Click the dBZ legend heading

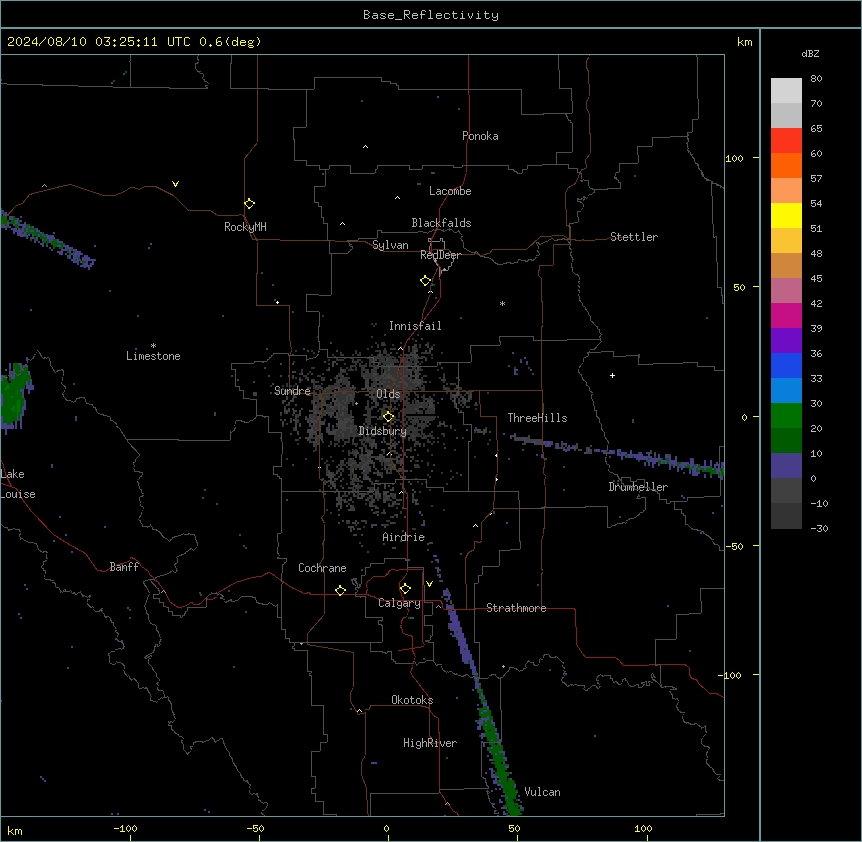[810, 53]
